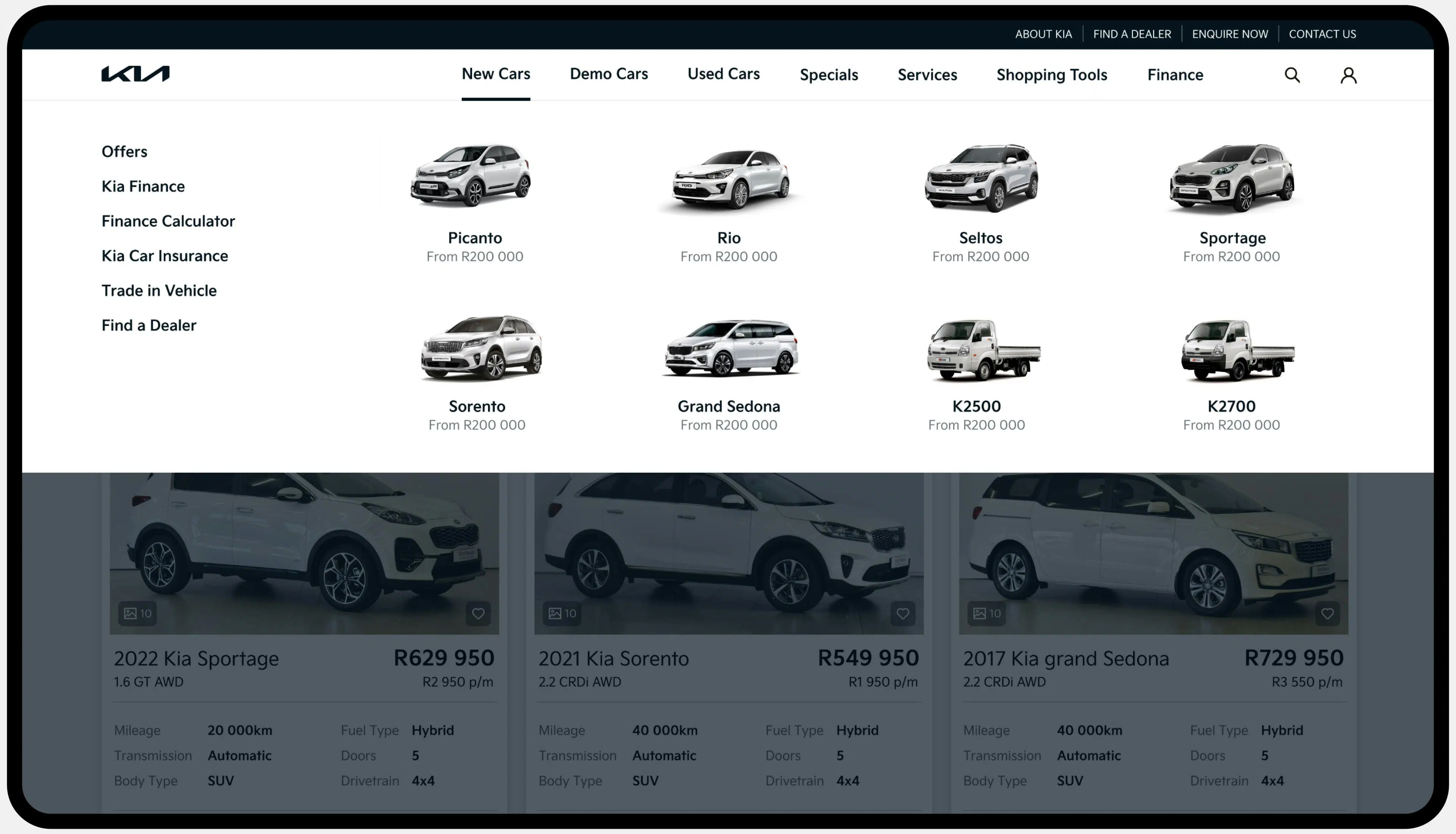The height and width of the screenshot is (834, 1456).
Task: Click the search magnifier icon
Action: click(1291, 75)
